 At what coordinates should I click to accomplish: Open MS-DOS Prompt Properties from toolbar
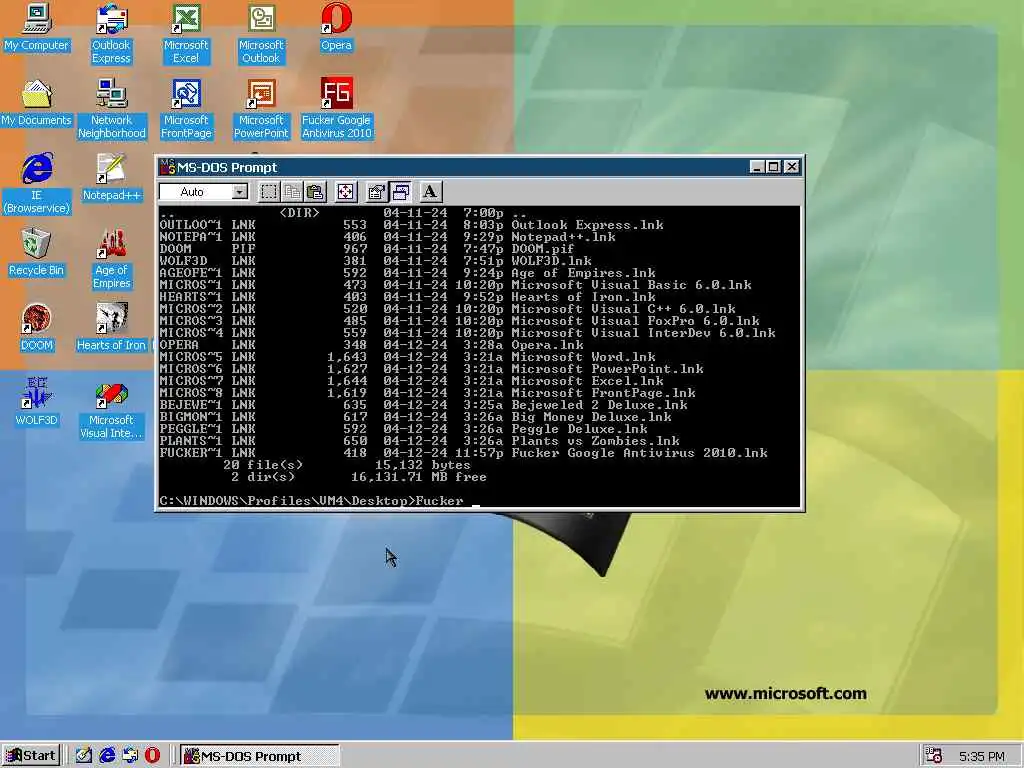tap(376, 192)
